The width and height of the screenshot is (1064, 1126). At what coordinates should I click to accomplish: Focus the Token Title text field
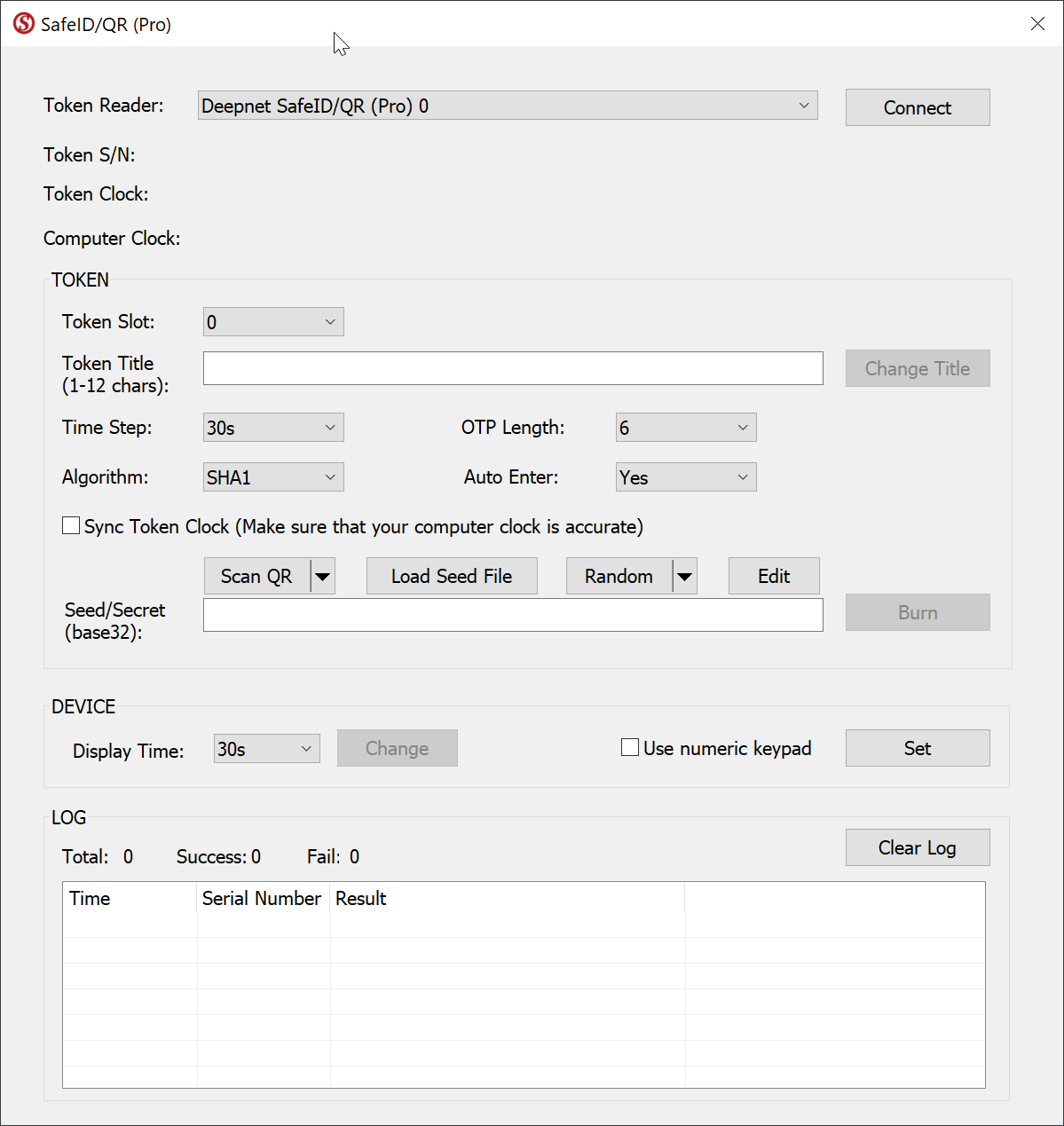(x=513, y=368)
